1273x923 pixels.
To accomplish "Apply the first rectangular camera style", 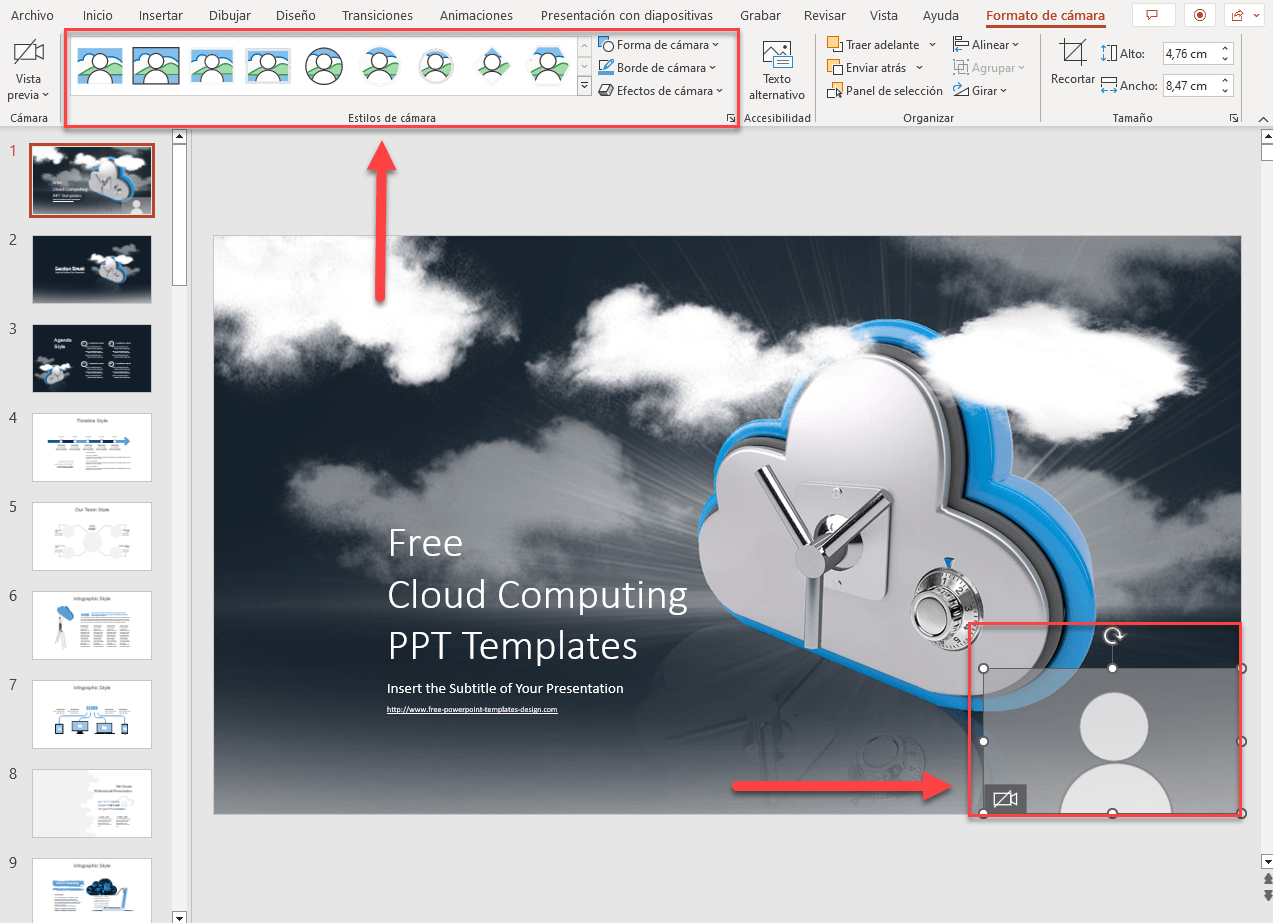I will tap(100, 66).
